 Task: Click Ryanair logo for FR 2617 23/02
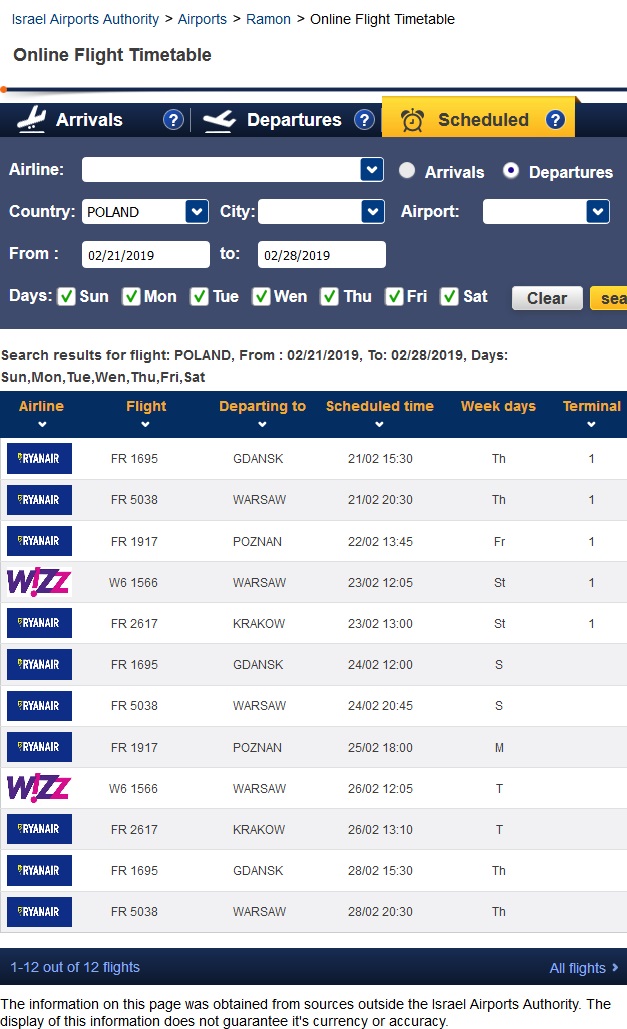[39, 623]
